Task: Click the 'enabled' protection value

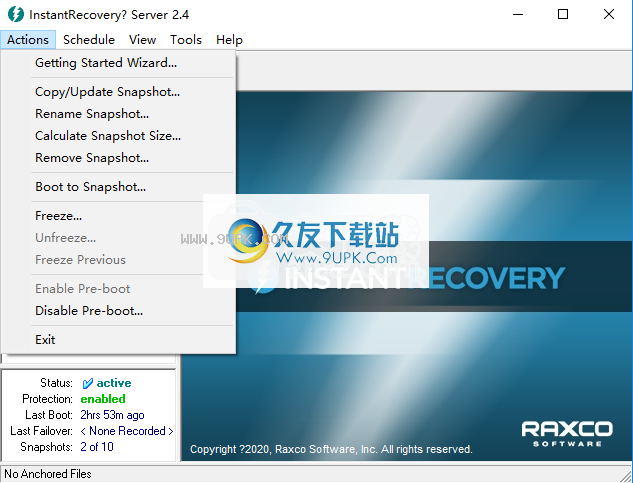Action: [103, 399]
